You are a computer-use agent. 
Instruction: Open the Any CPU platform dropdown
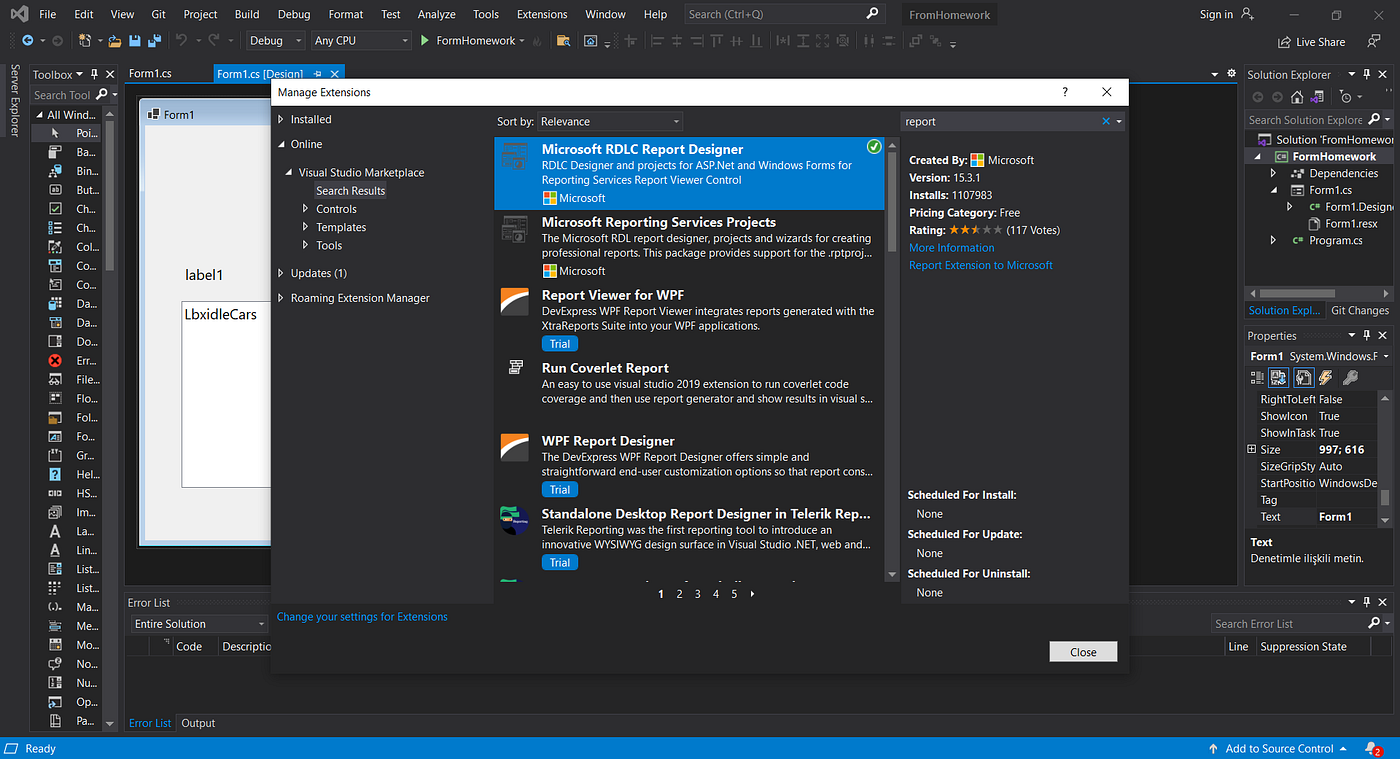(x=360, y=40)
